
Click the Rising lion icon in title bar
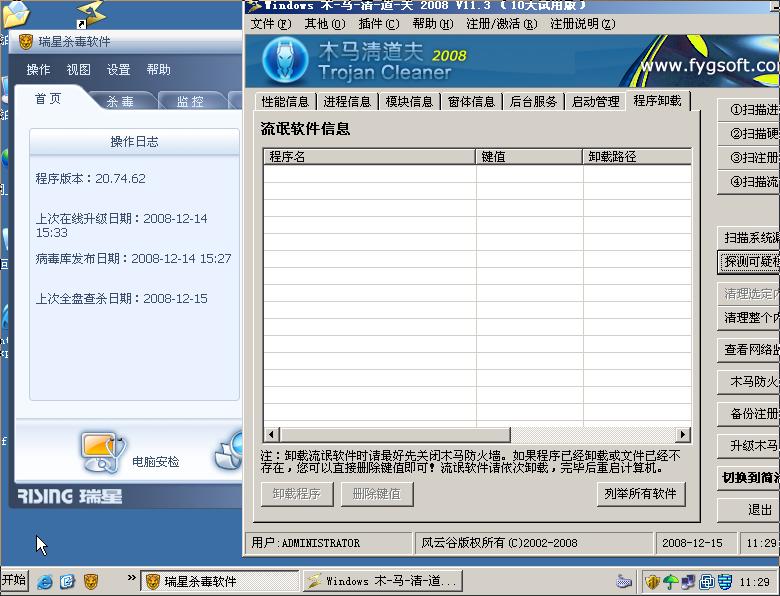25,41
